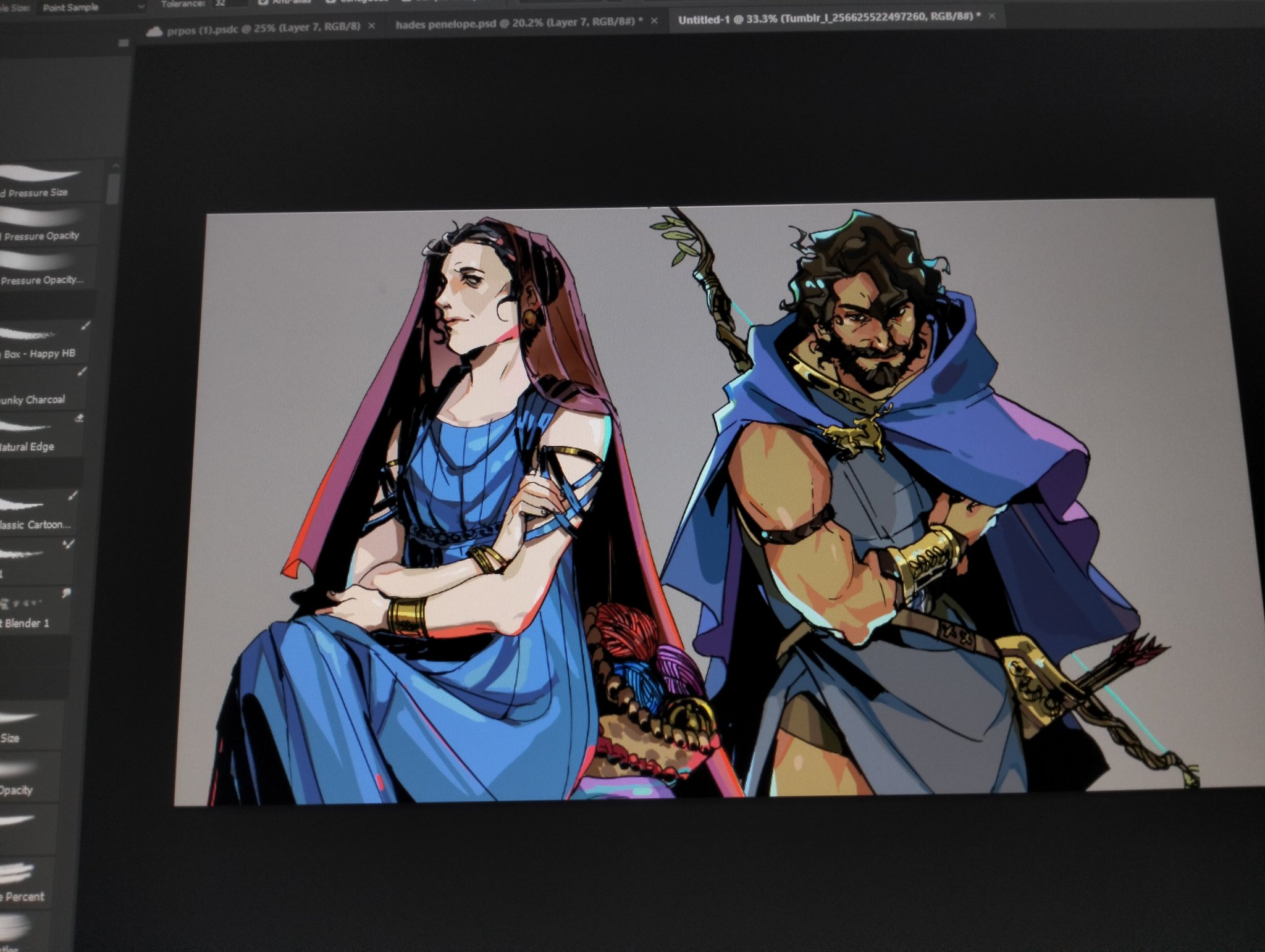
Task: Close the prpos (1).psdc document tab
Action: (371, 26)
